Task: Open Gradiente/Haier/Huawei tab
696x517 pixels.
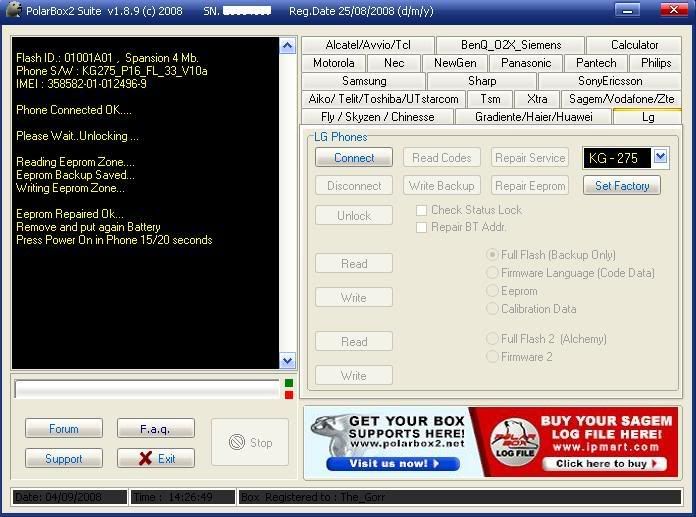Action: 533,117
